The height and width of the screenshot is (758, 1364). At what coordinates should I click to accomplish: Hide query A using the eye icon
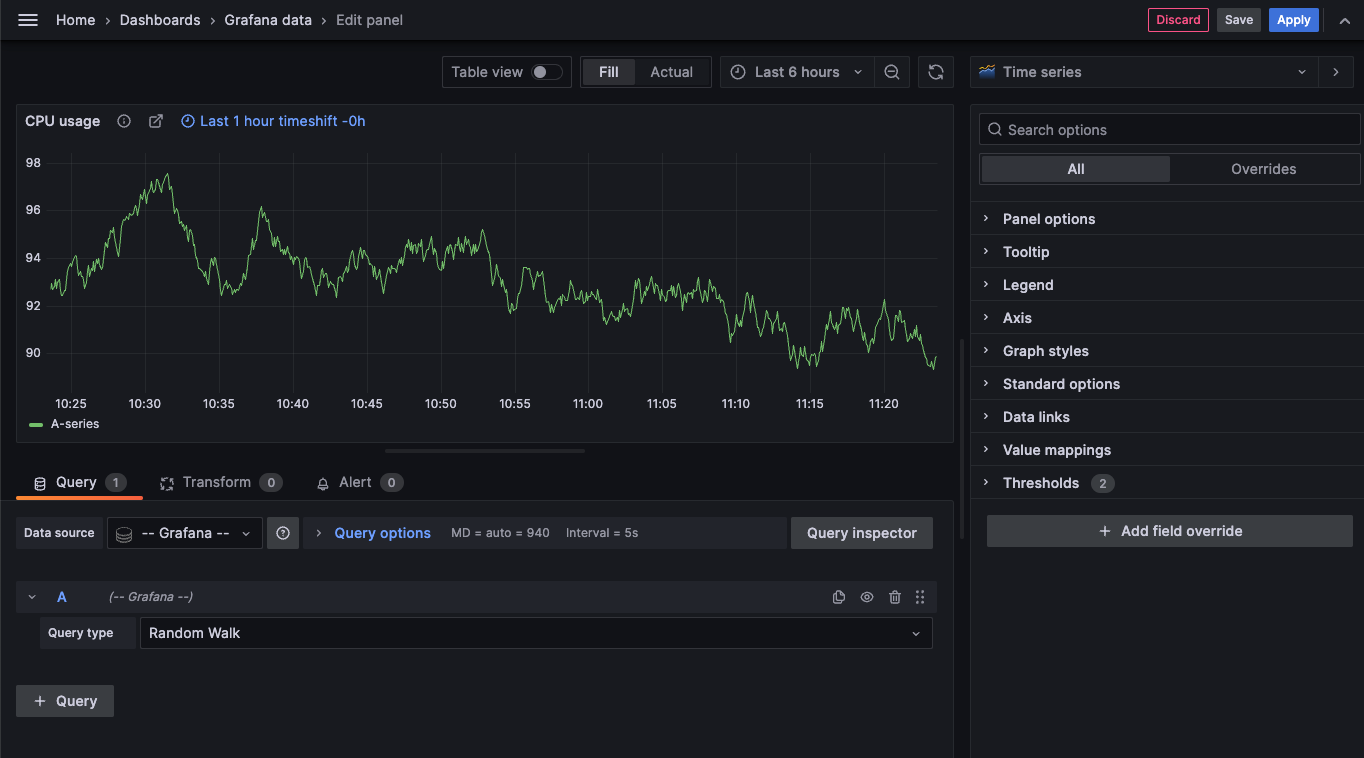(x=867, y=597)
